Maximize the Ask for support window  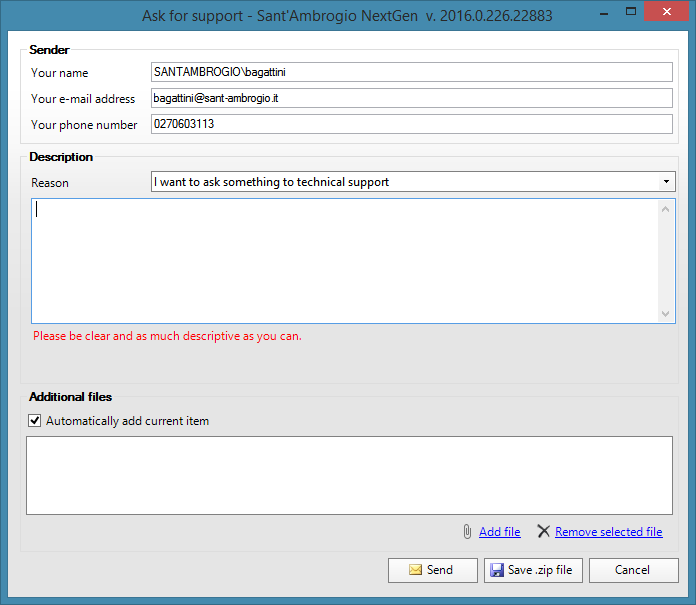[631, 12]
